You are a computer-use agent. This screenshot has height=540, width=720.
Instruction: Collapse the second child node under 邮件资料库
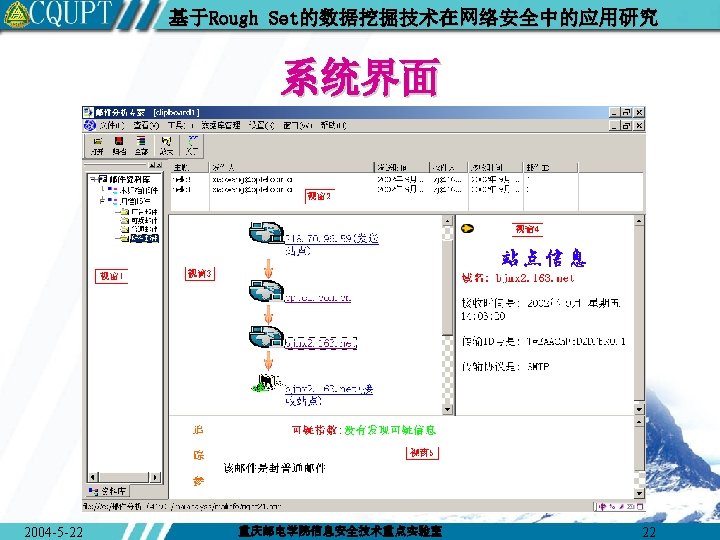click(x=102, y=201)
